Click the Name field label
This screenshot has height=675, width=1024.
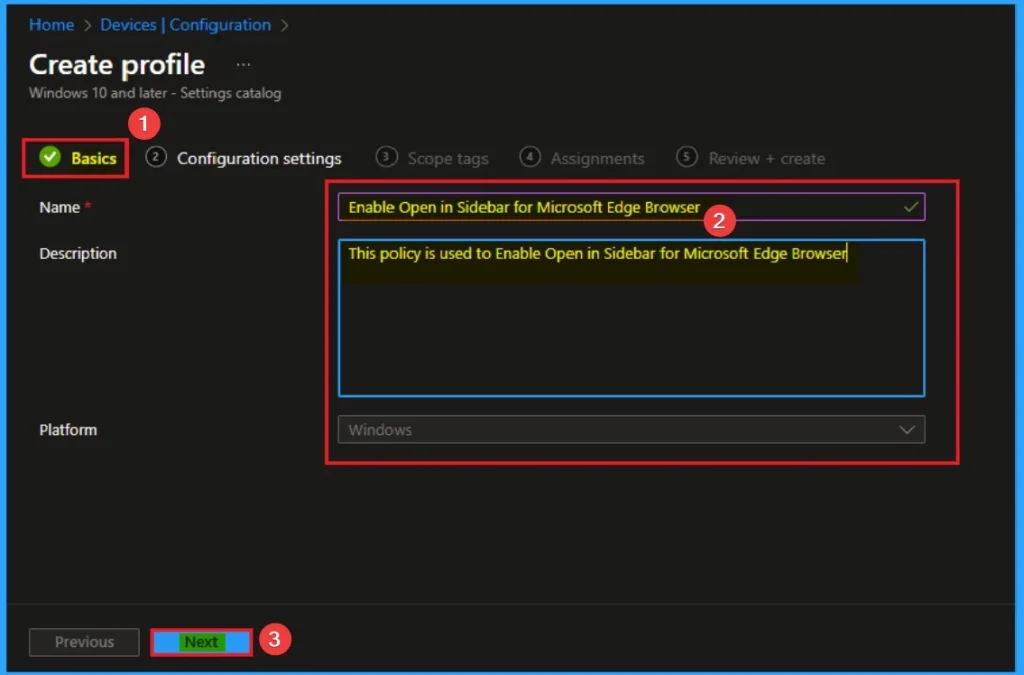(59, 208)
